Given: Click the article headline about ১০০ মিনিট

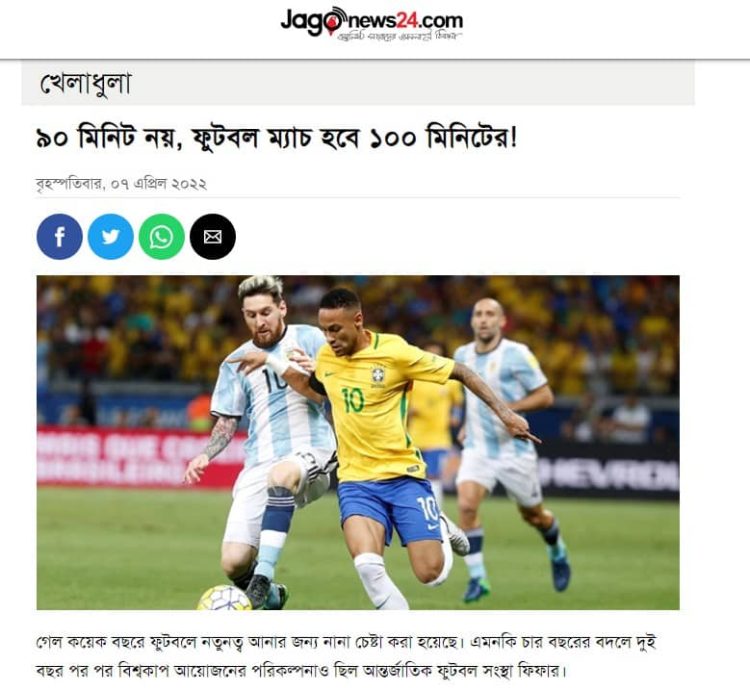Looking at the screenshot, I should [277, 139].
